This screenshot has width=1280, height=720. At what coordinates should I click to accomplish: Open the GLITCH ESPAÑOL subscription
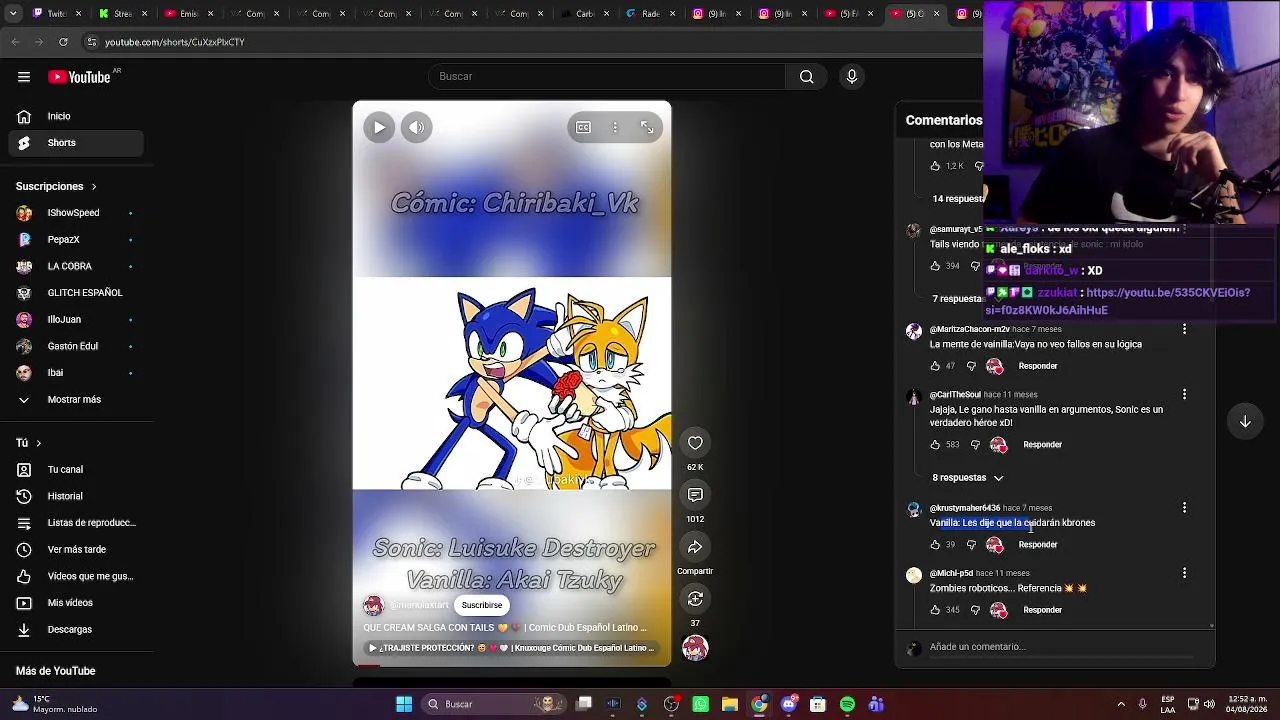click(x=77, y=293)
